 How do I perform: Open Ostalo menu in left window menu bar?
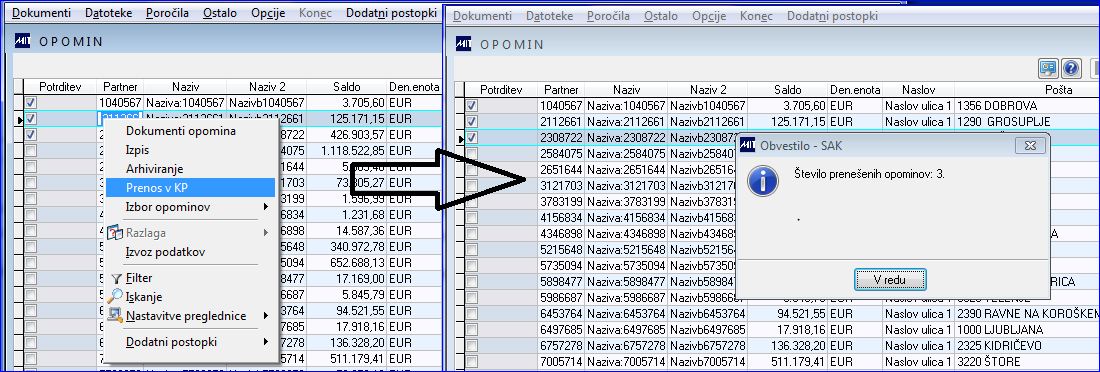pos(220,13)
